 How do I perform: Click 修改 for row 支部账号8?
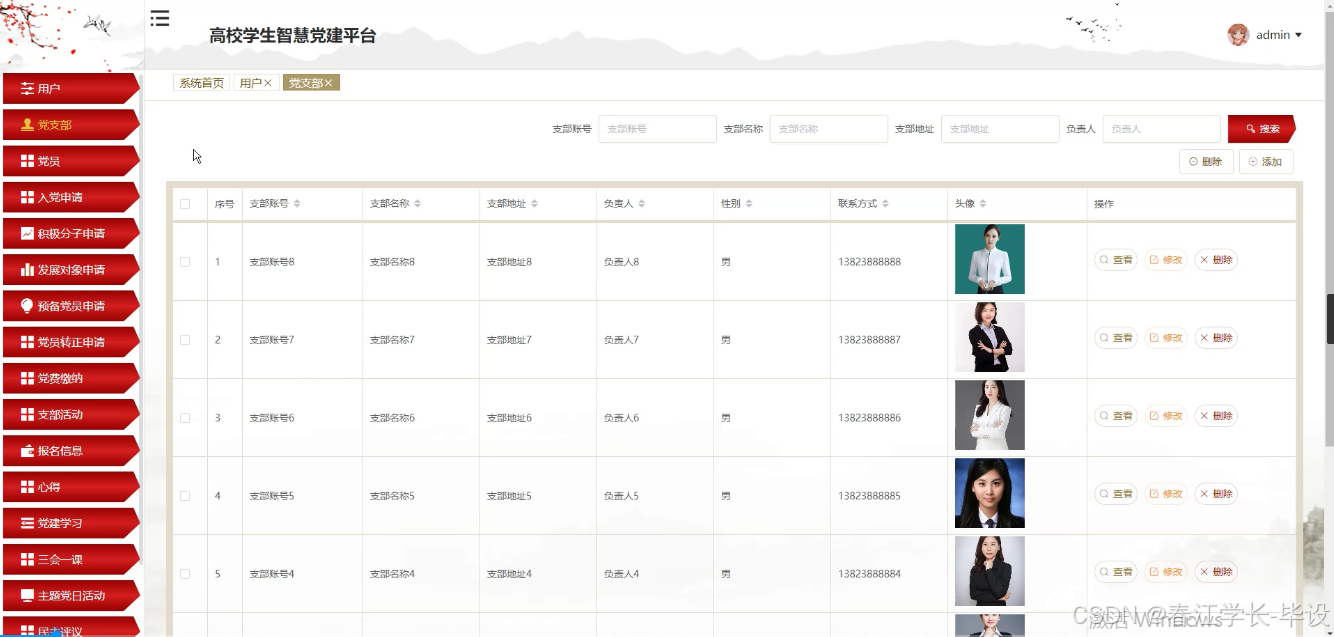coord(1166,260)
